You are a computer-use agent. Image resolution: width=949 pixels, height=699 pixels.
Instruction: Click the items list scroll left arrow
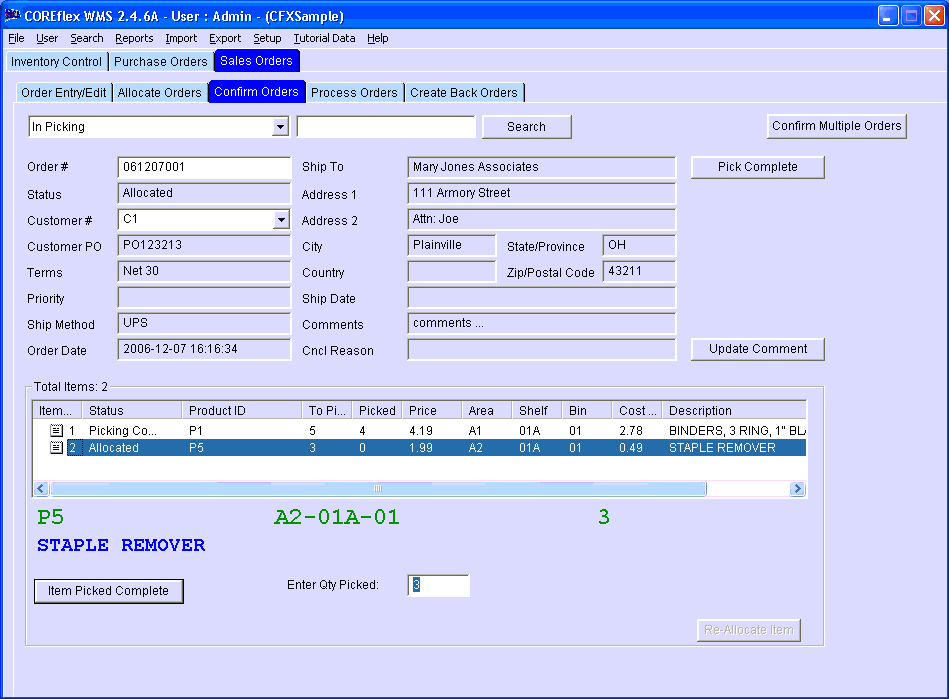(41, 488)
